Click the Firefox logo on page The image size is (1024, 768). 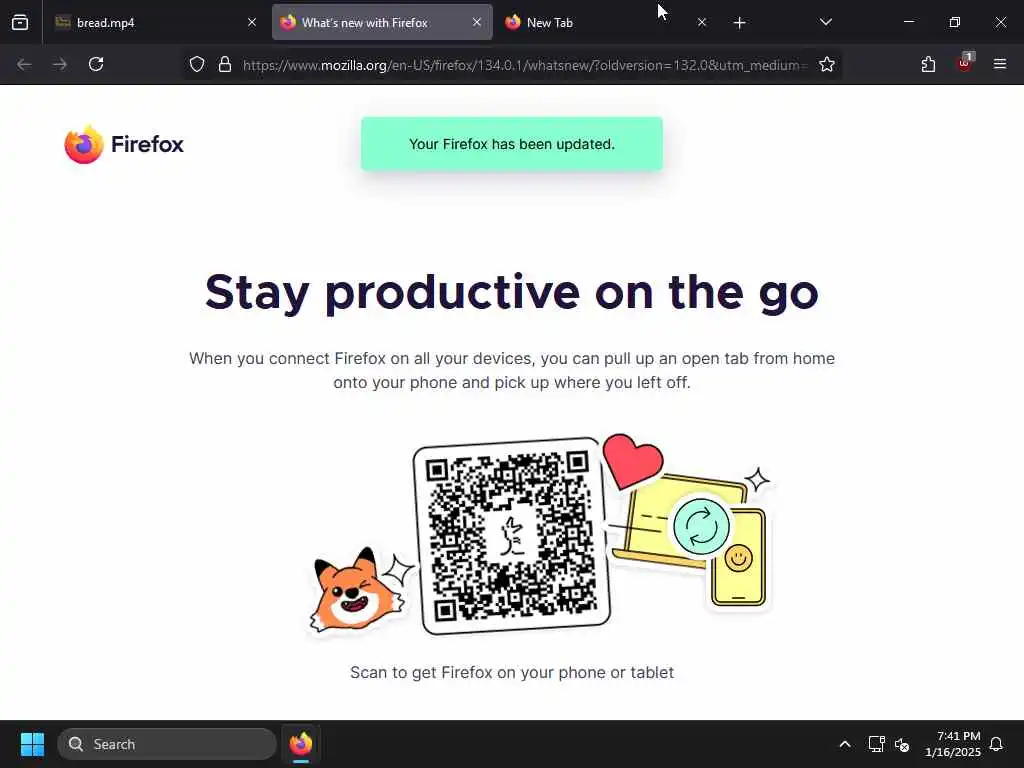point(124,144)
